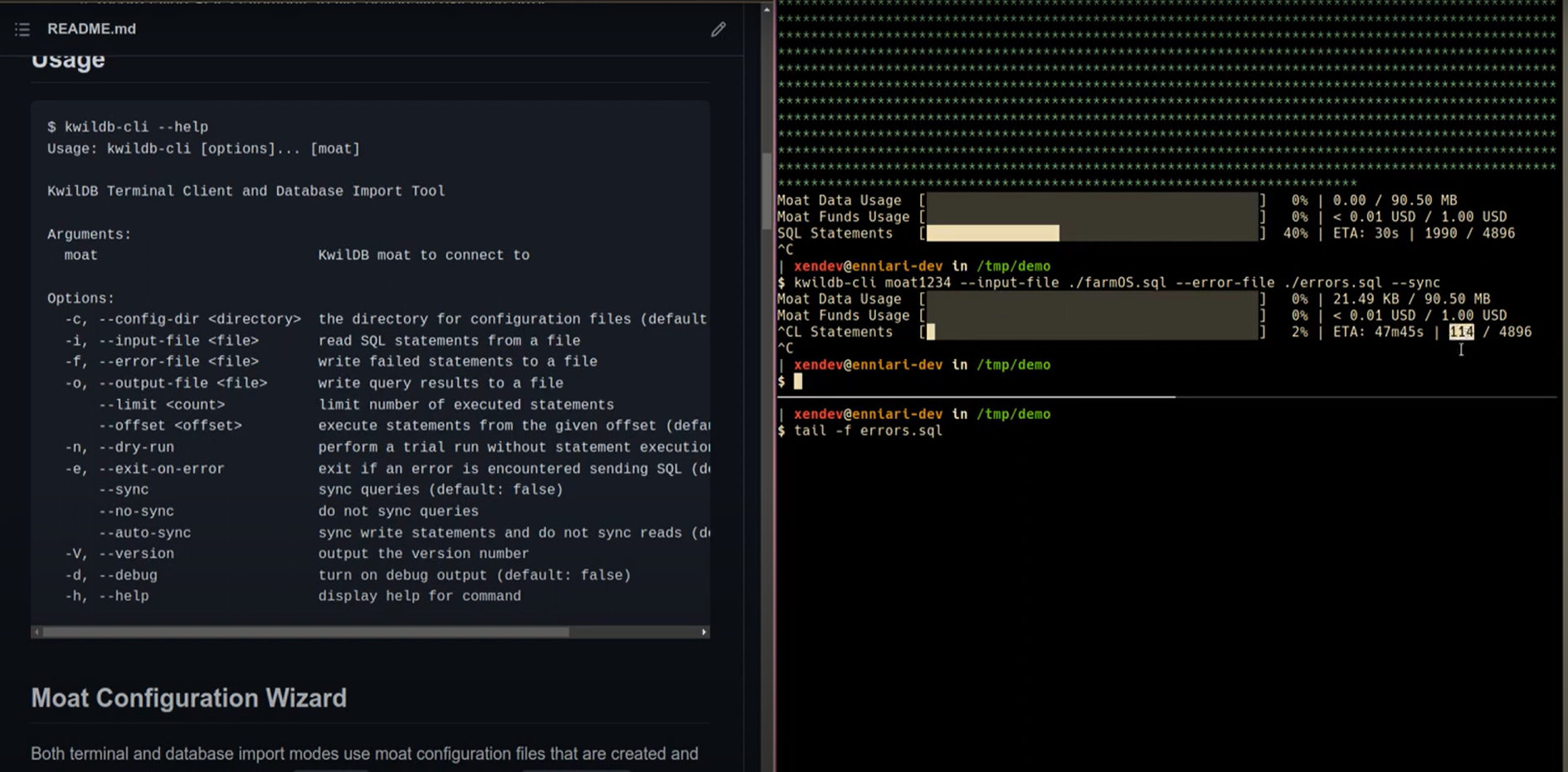1568x772 pixels.
Task: Click the "-i, --input-file <file>" option
Action: (162, 340)
